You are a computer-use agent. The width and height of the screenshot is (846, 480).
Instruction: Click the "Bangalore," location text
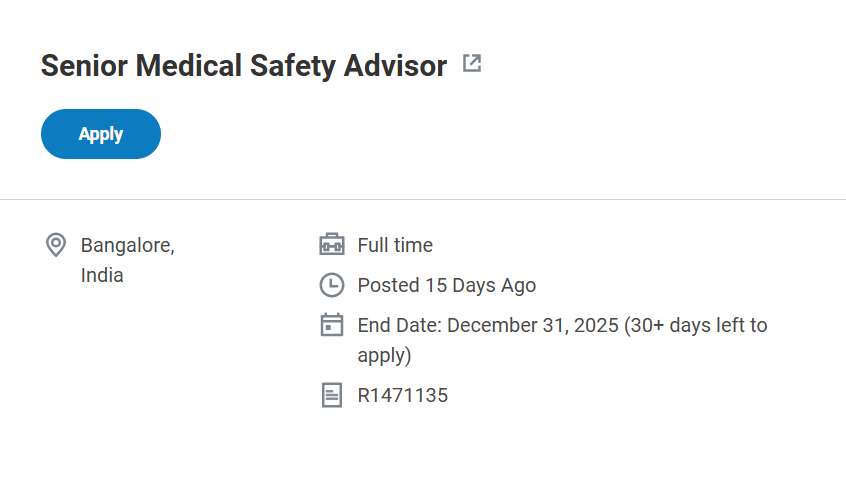(127, 245)
